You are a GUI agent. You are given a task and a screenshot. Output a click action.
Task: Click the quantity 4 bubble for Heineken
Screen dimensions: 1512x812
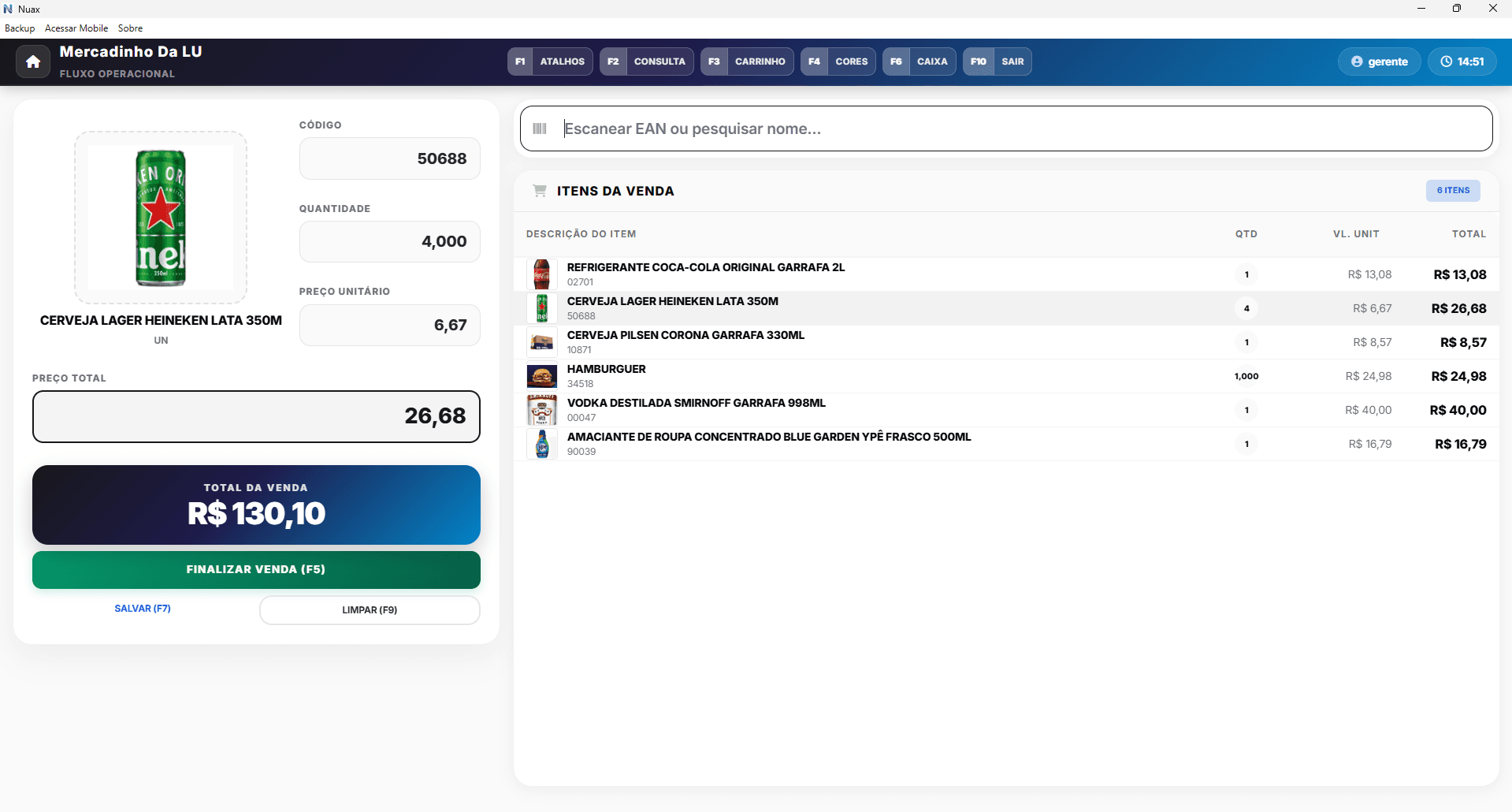[x=1246, y=308]
